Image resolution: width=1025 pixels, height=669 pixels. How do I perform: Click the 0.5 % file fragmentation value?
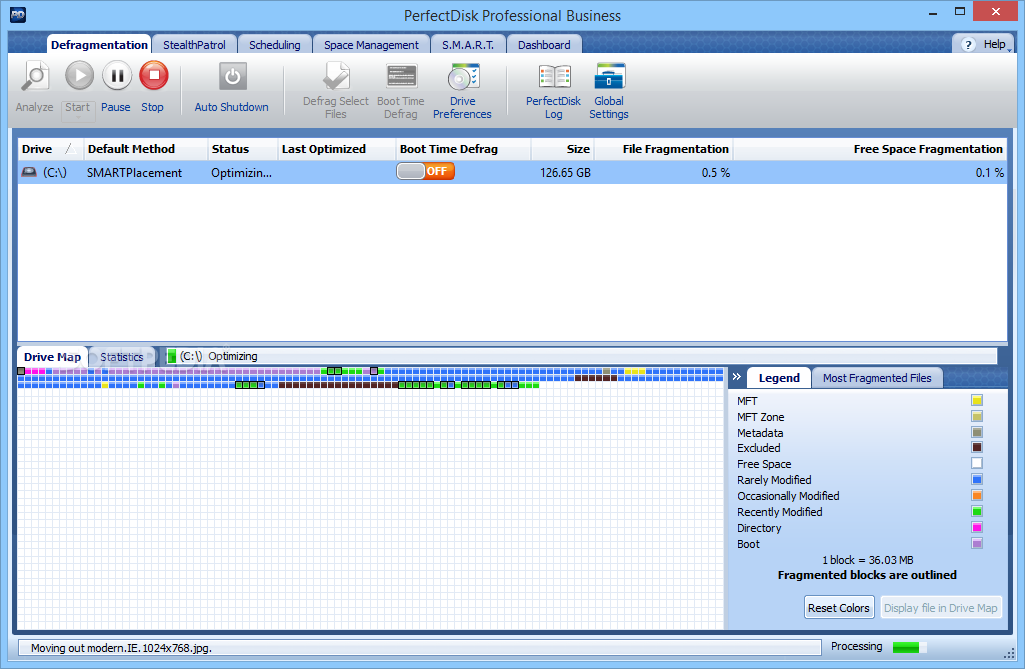716,173
